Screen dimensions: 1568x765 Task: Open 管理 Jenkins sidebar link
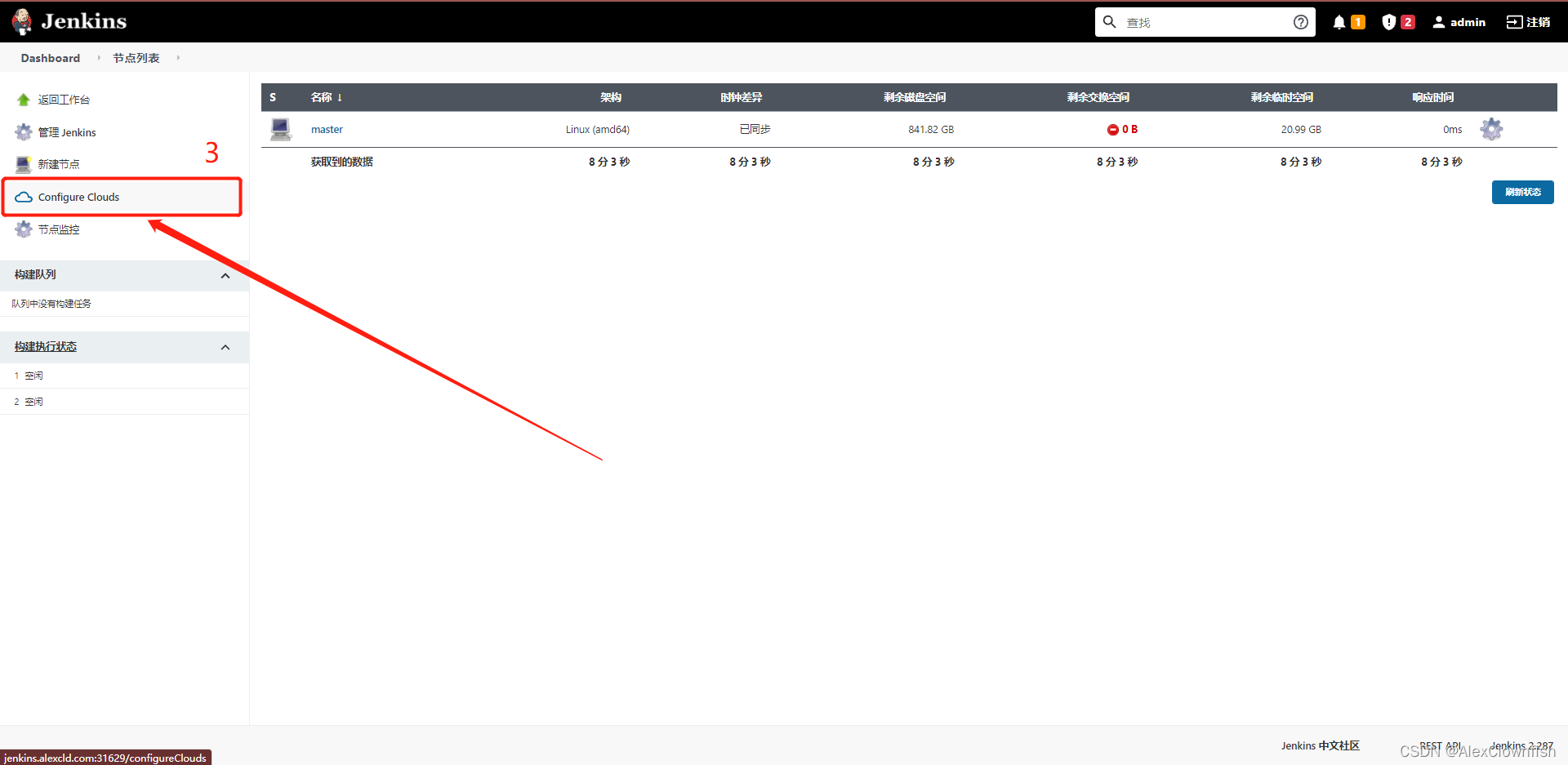coord(67,132)
